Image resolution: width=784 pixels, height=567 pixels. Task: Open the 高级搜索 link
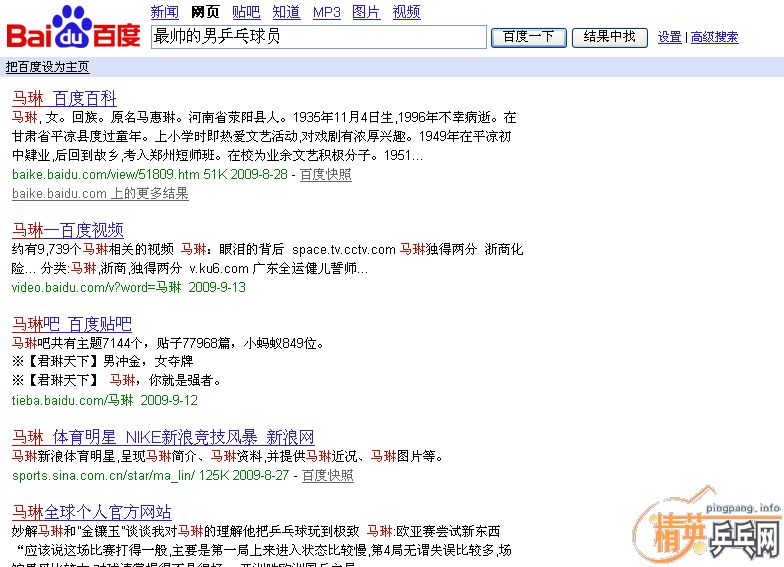714,37
